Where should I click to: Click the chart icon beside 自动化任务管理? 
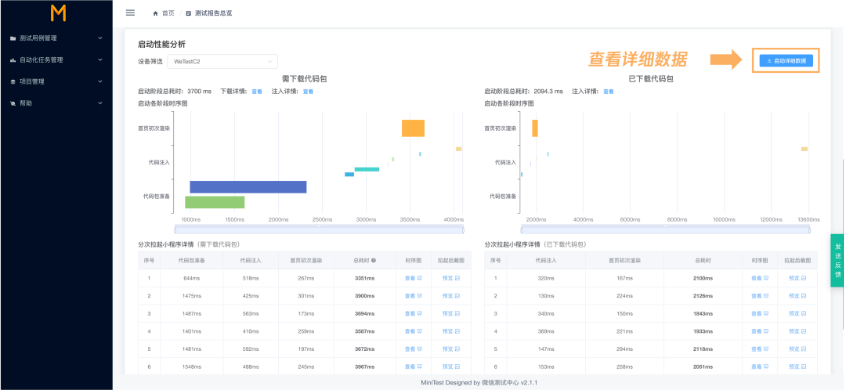click(13, 60)
